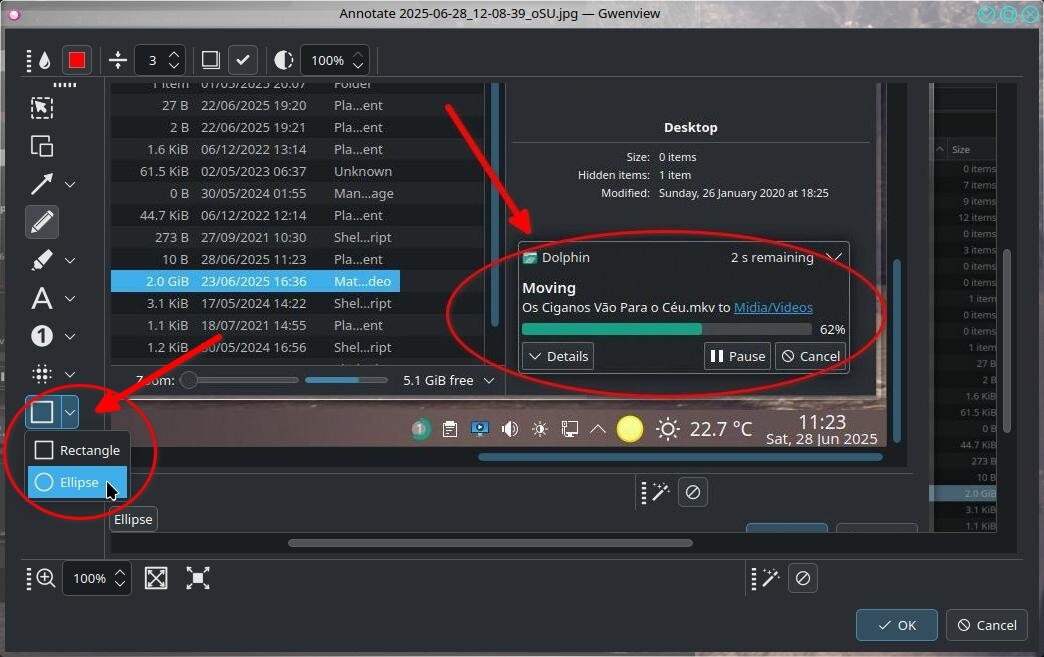The width and height of the screenshot is (1044, 657).
Task: Click the pictured tray display monitor icon
Action: pyautogui.click(x=480, y=429)
